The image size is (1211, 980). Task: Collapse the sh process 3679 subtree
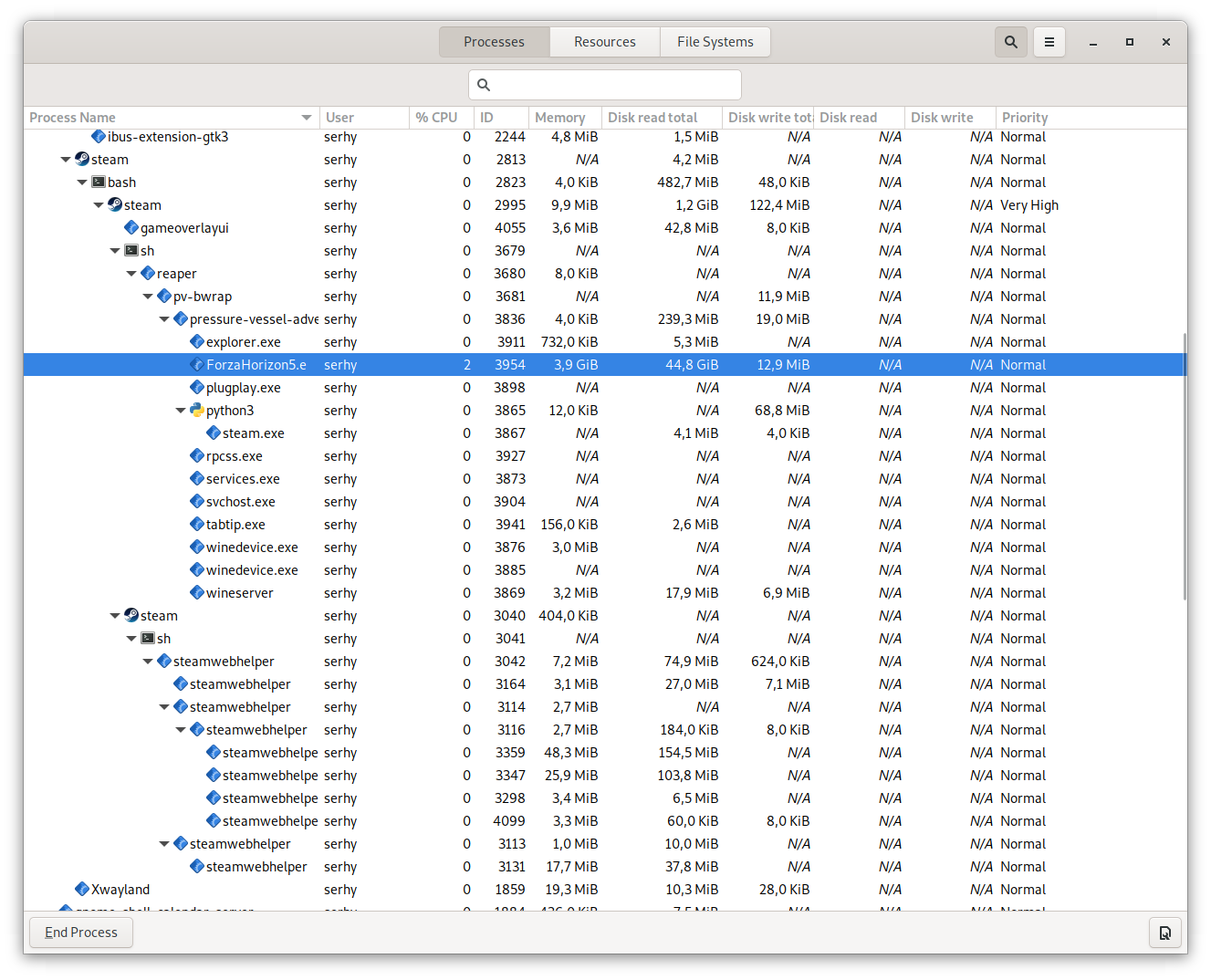(115, 251)
